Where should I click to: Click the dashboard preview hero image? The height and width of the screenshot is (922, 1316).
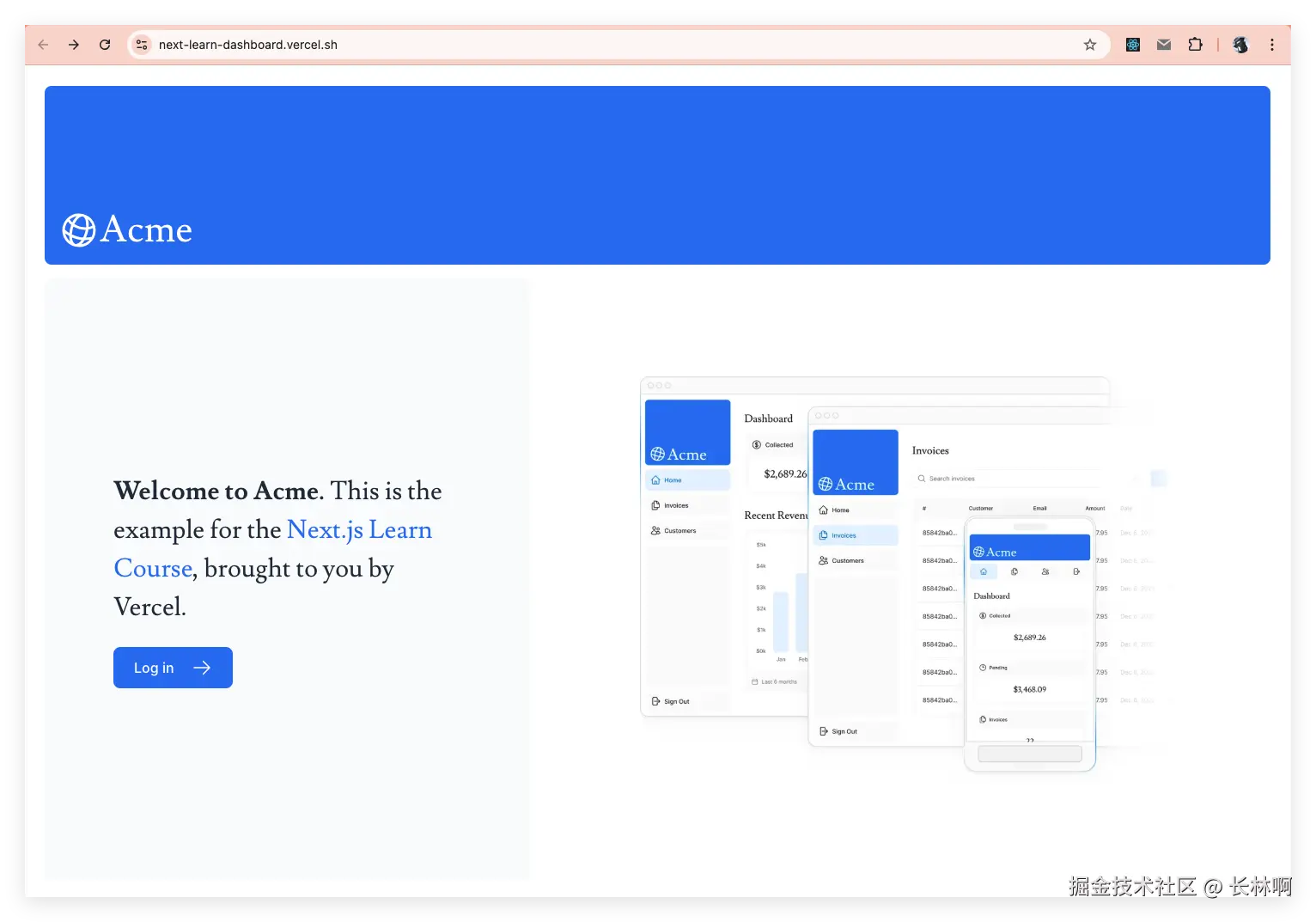pyautogui.click(x=904, y=574)
